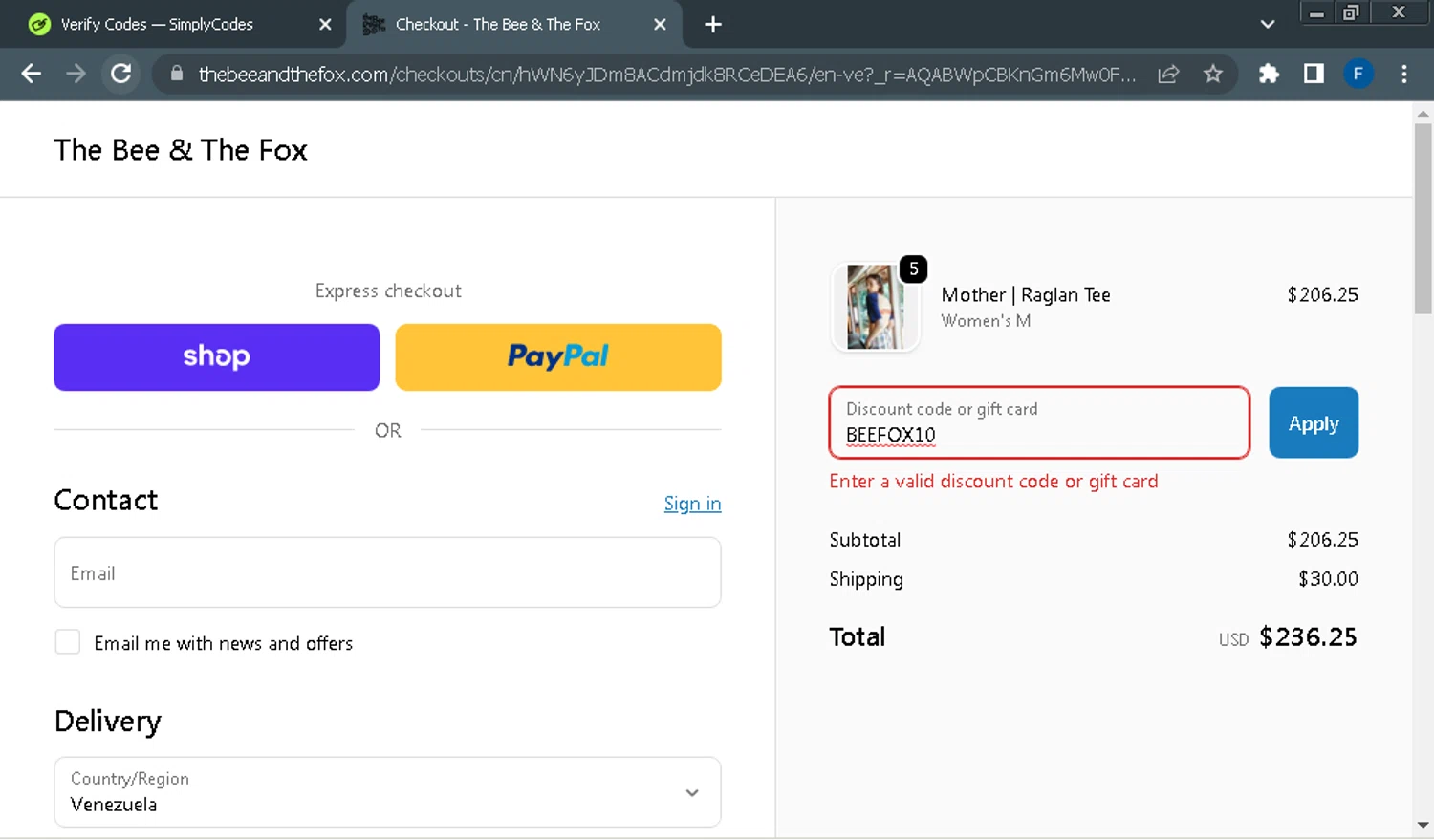The width and height of the screenshot is (1434, 840).
Task: Click The Bee & The Fox store title
Action: point(181,150)
